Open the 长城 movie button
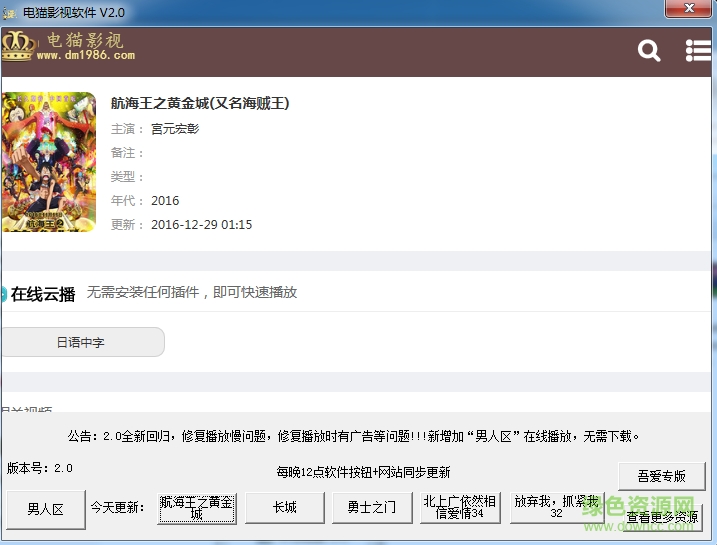The height and width of the screenshot is (545, 717). [x=284, y=507]
